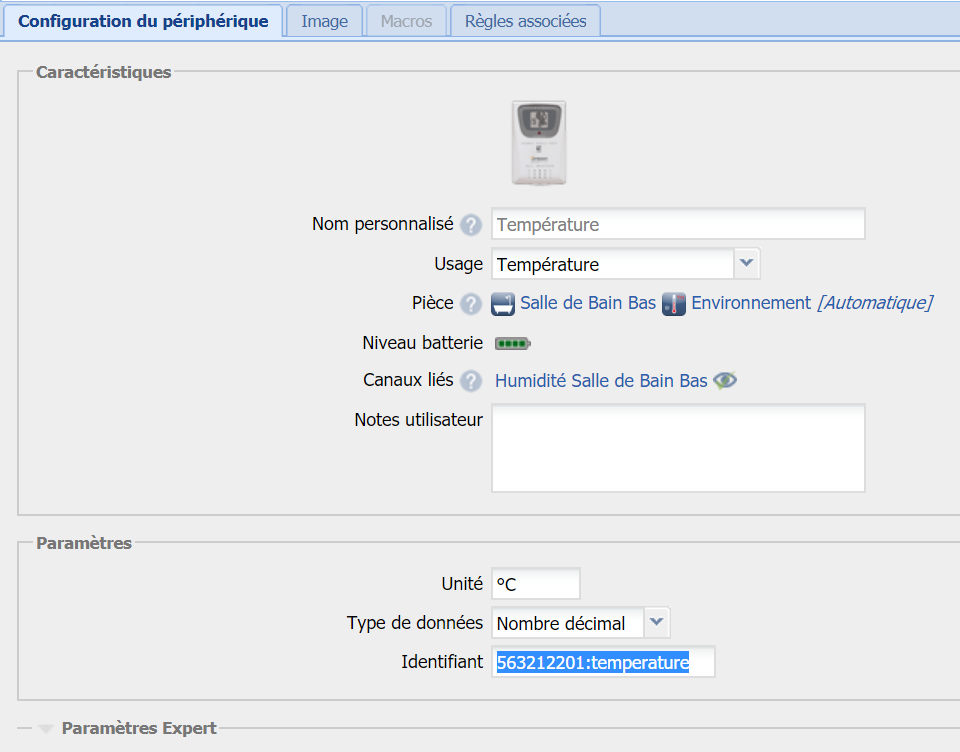Click the bathtub room icon

pyautogui.click(x=503, y=304)
